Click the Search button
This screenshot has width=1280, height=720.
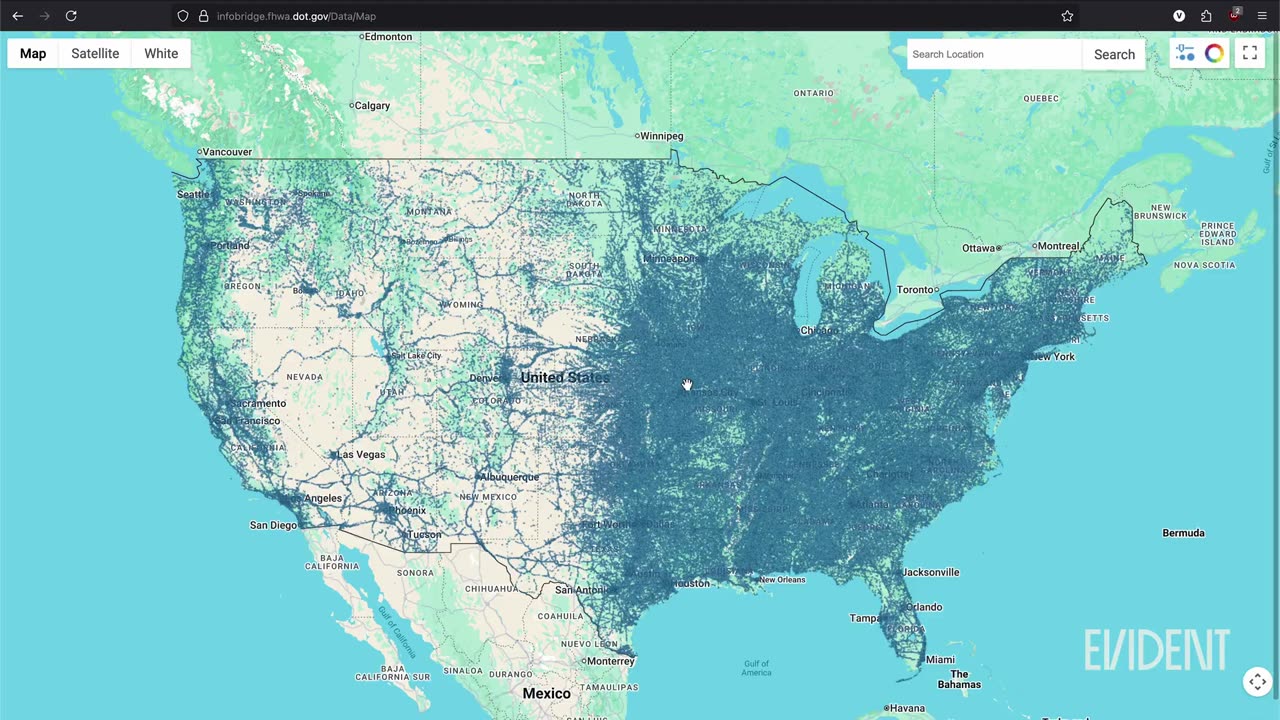(1114, 55)
